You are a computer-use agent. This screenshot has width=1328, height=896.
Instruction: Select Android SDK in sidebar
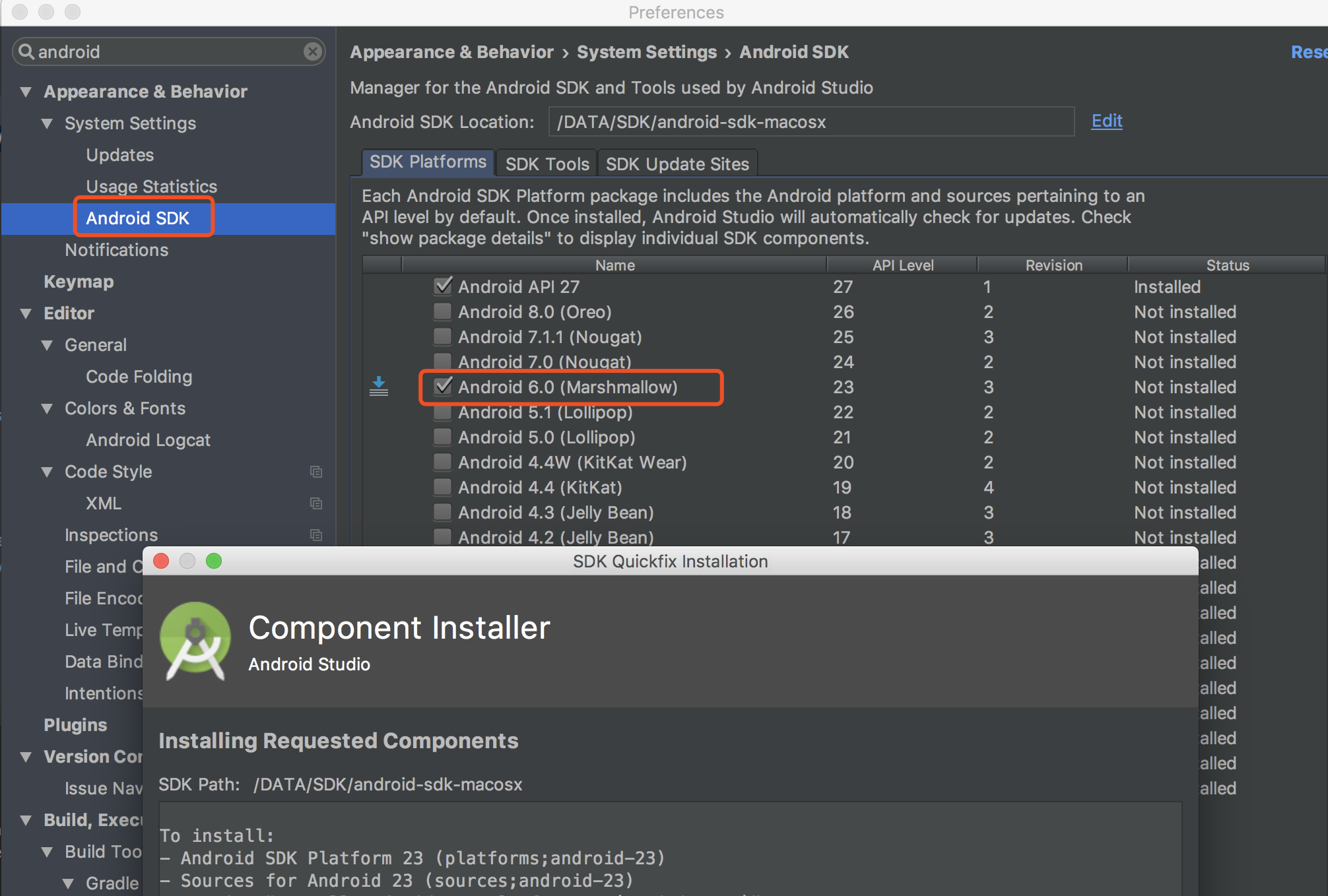point(137,218)
